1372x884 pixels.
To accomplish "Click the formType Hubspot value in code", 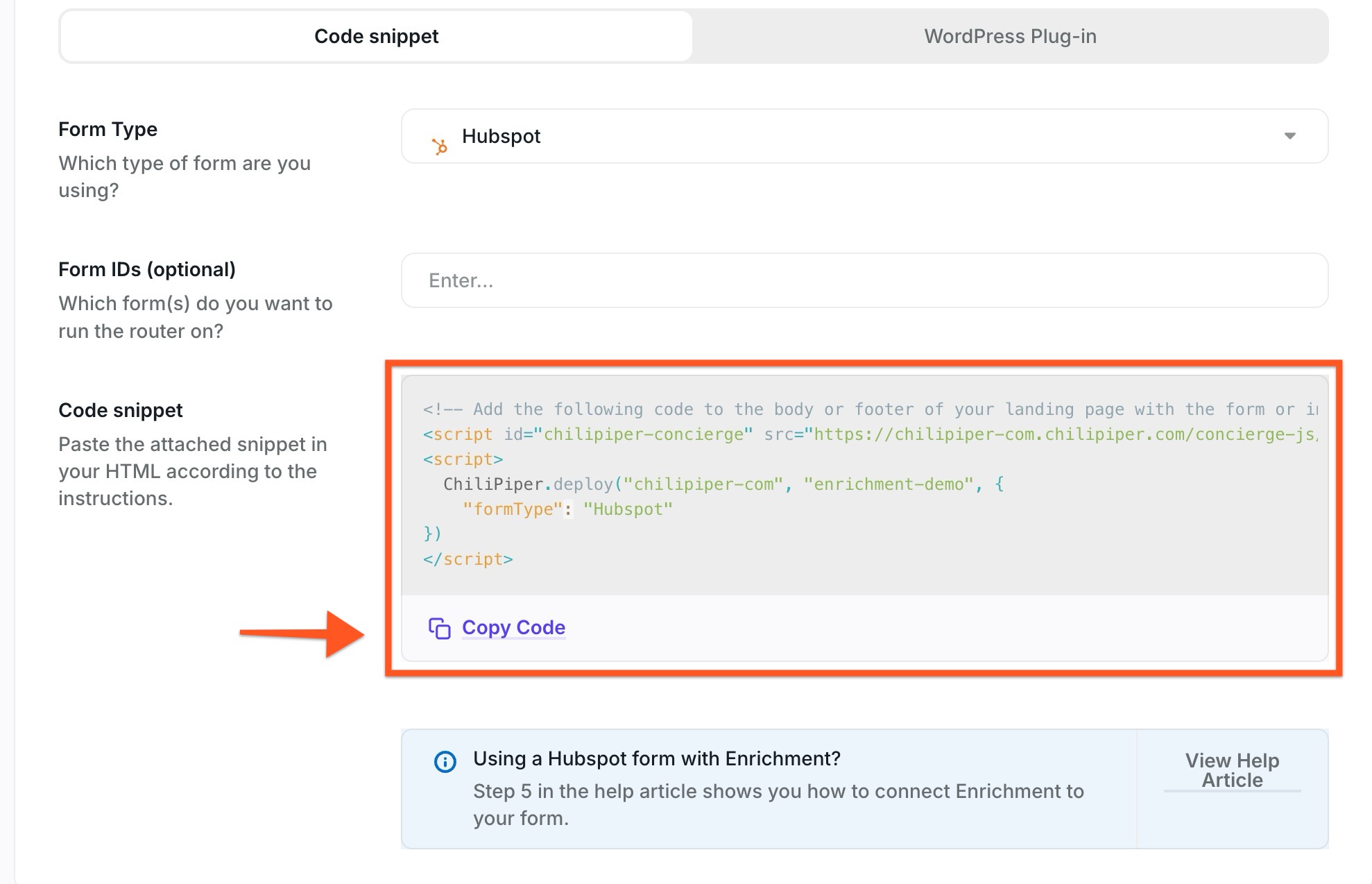I will pos(626,509).
